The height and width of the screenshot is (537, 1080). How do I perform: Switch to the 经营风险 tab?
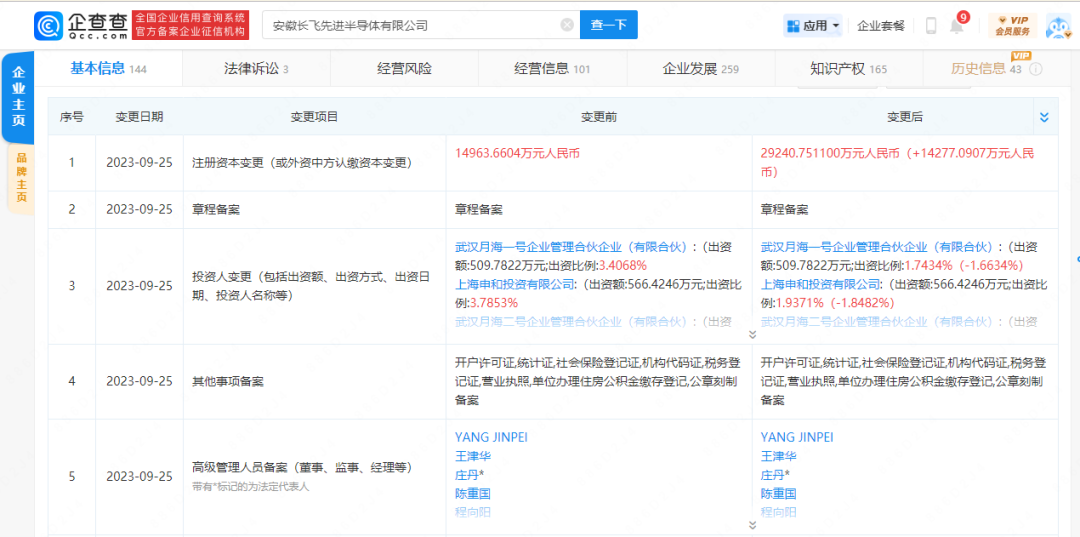404,68
